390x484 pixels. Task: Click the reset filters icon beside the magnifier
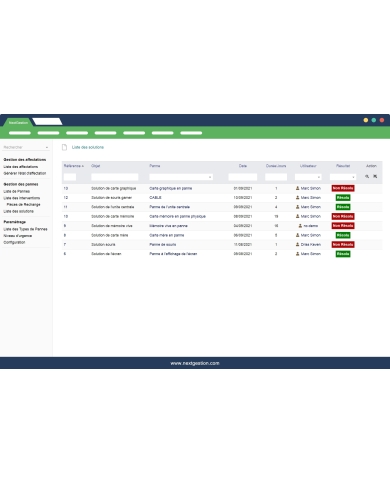pyautogui.click(x=375, y=177)
